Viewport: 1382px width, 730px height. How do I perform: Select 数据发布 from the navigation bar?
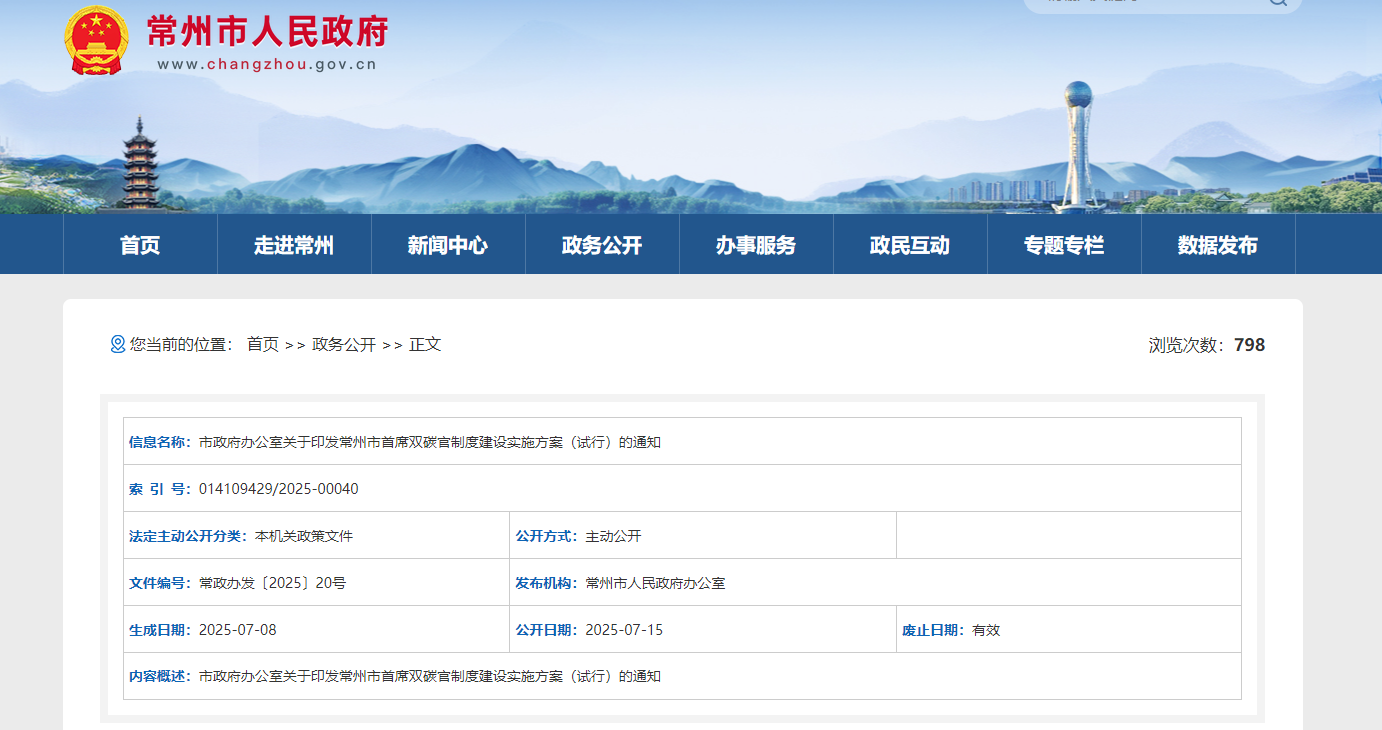(x=1218, y=244)
